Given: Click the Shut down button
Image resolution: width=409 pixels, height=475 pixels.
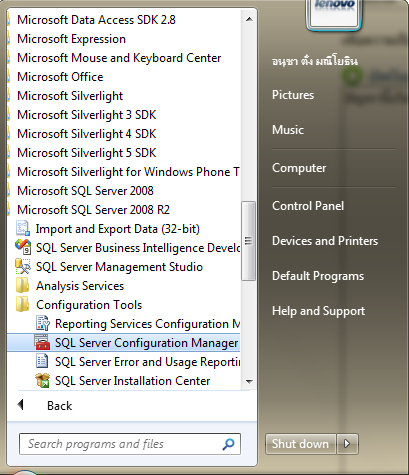Looking at the screenshot, I should click(x=300, y=444).
